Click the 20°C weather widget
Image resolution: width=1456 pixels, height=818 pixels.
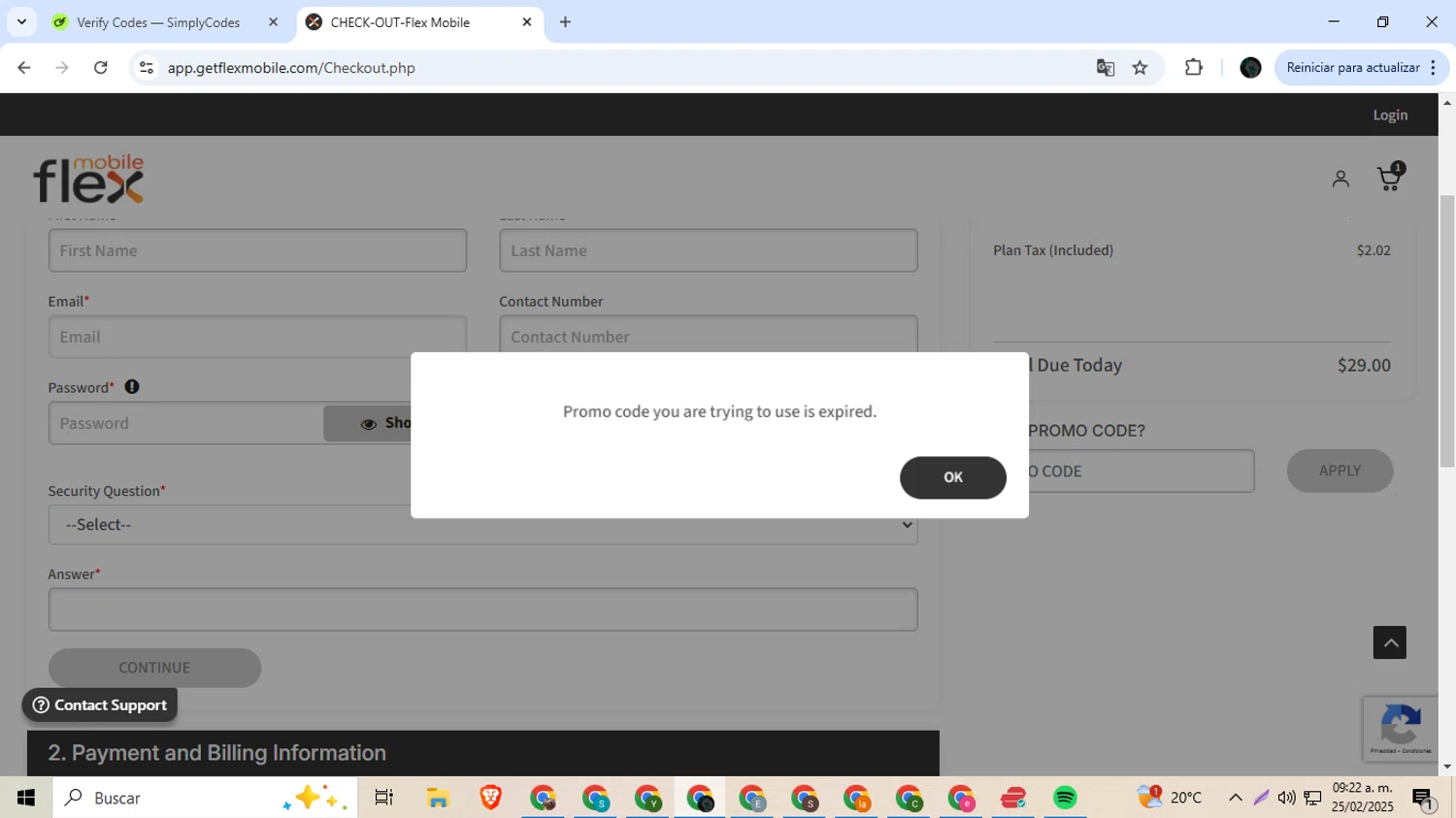pyautogui.click(x=1171, y=798)
